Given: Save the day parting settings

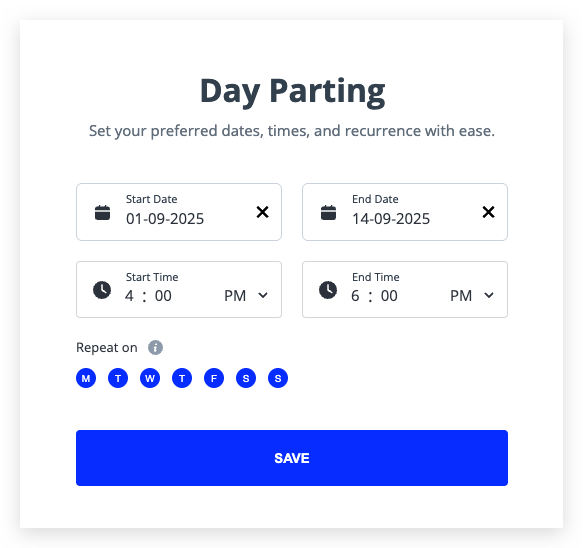Looking at the screenshot, I should [292, 458].
